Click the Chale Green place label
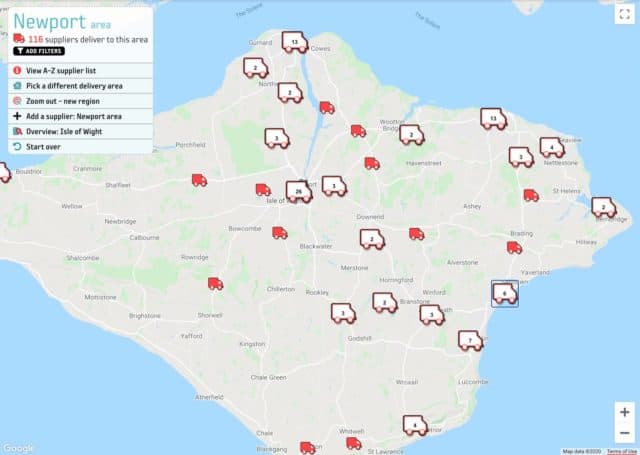The width and height of the screenshot is (640, 455). [268, 377]
